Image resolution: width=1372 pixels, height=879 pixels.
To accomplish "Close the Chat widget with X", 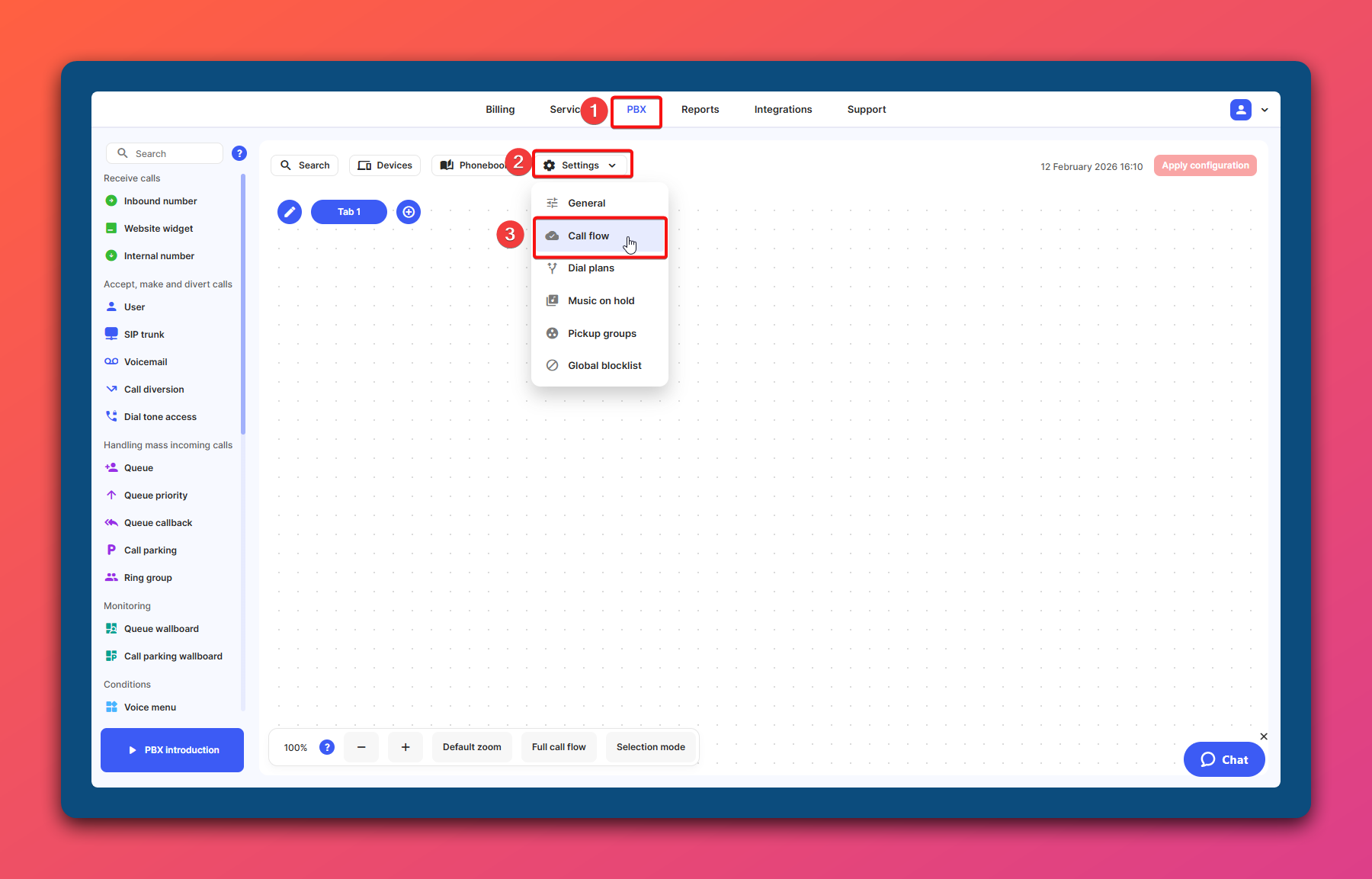I will click(x=1264, y=736).
